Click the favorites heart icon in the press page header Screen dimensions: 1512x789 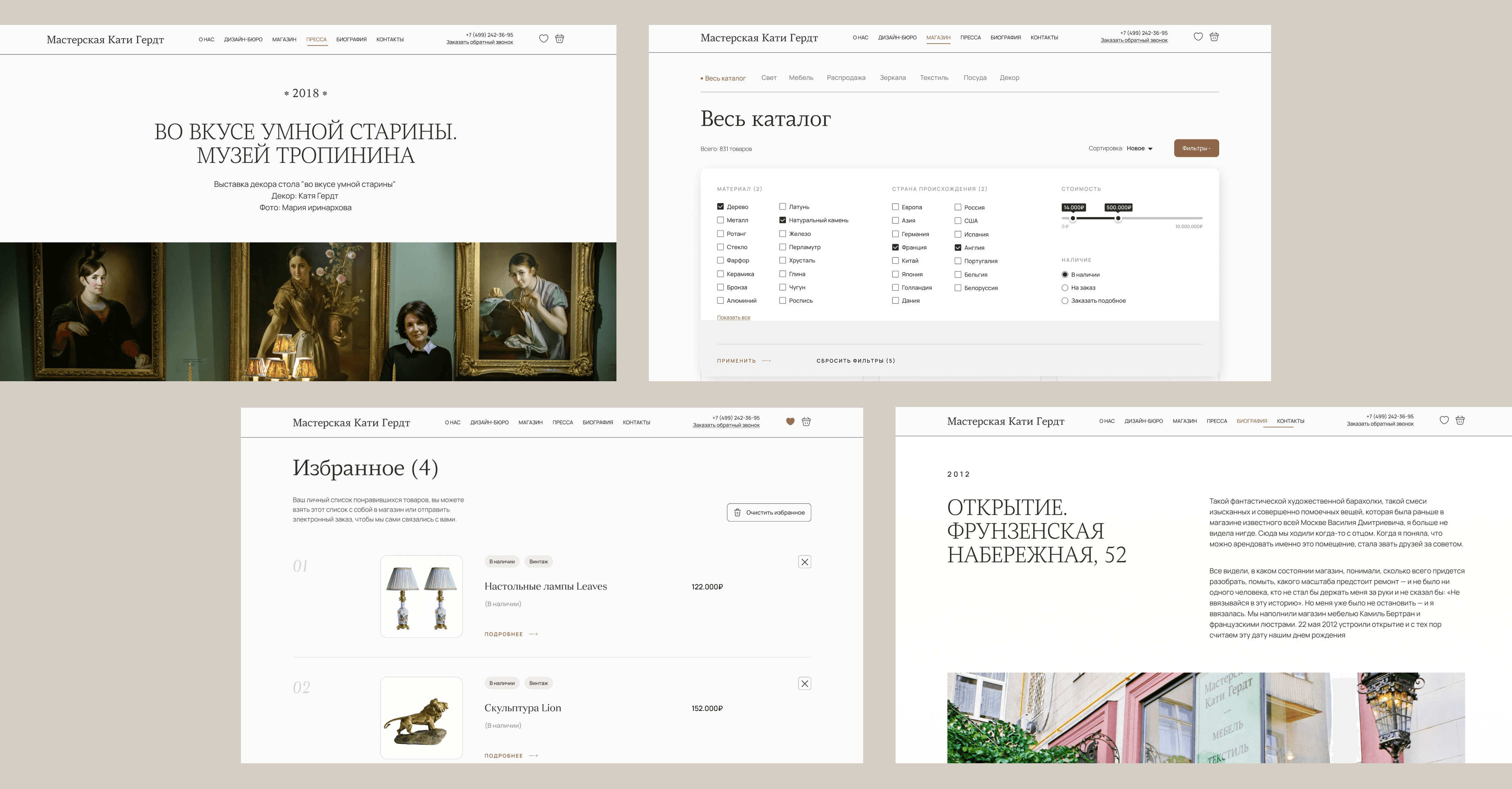543,39
